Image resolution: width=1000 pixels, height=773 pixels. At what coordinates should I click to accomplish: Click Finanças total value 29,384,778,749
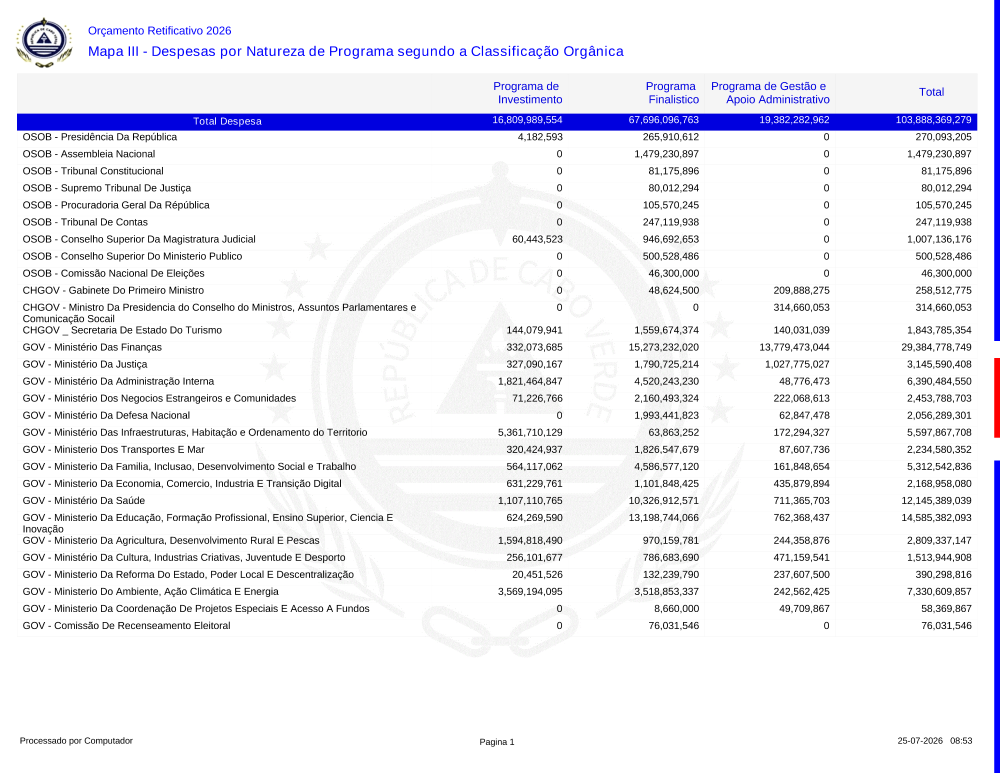point(936,348)
